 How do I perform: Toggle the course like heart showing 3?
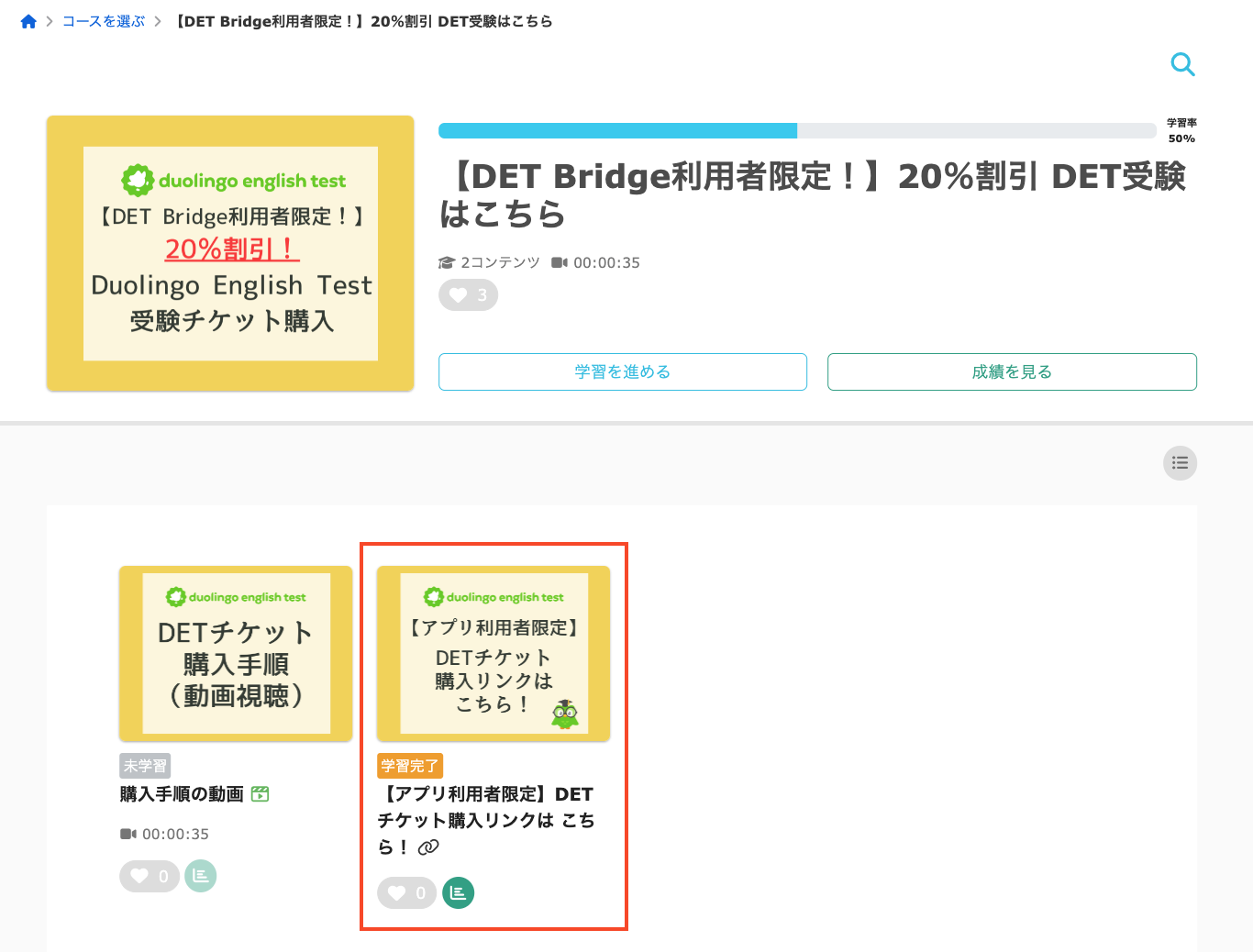[469, 295]
